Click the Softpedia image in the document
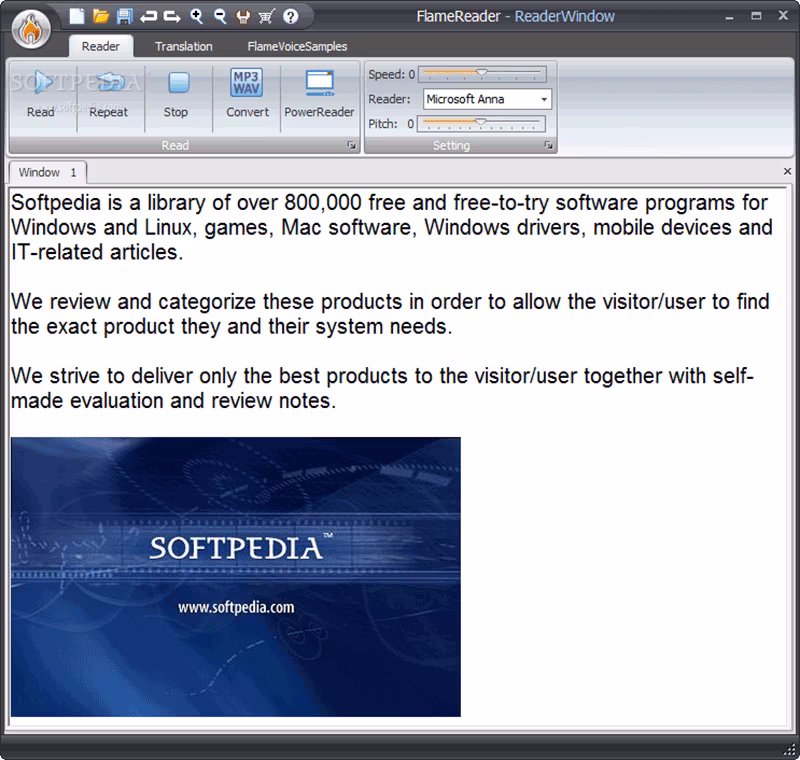Image resolution: width=800 pixels, height=760 pixels. [236, 577]
